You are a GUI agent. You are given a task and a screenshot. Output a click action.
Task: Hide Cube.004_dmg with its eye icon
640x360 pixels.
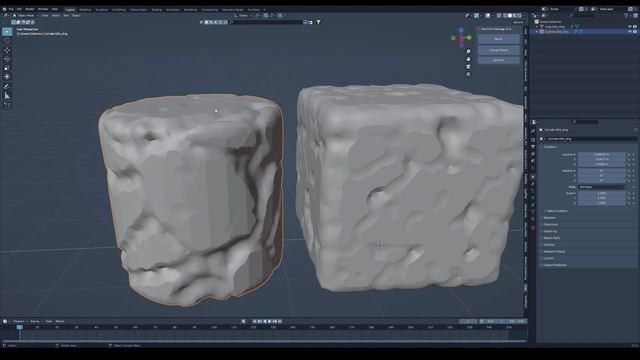coord(630,27)
